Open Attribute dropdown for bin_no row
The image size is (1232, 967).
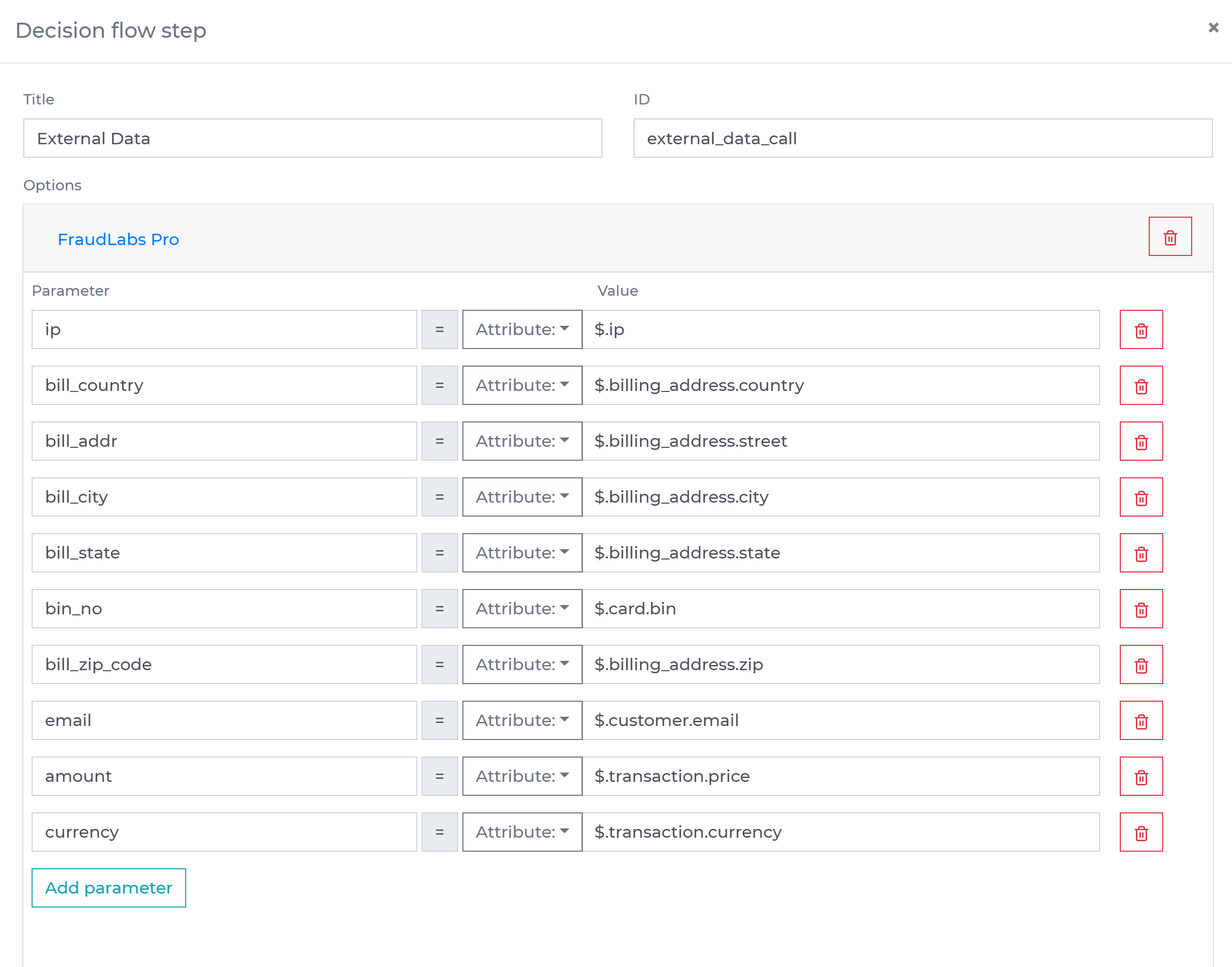point(522,609)
